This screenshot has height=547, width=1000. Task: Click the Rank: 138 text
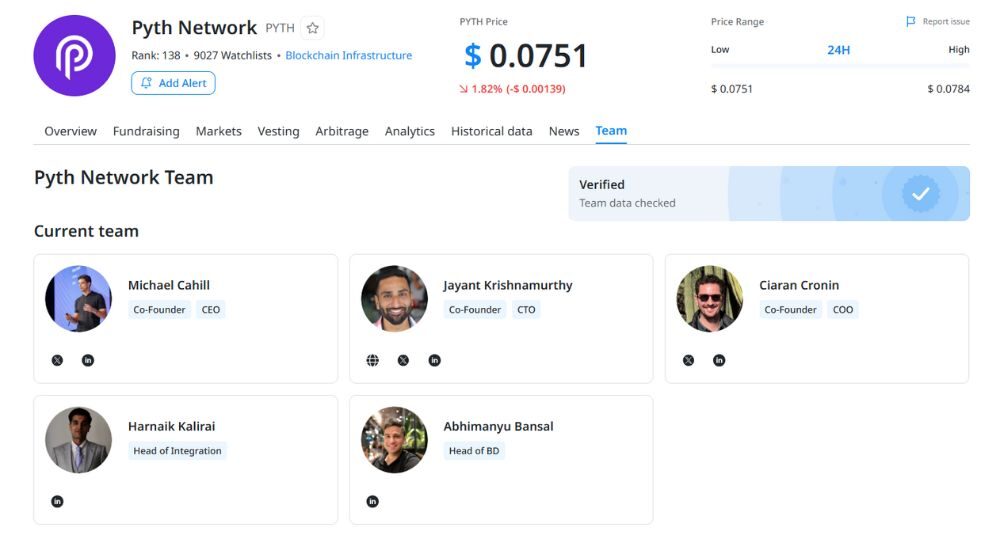tap(156, 55)
